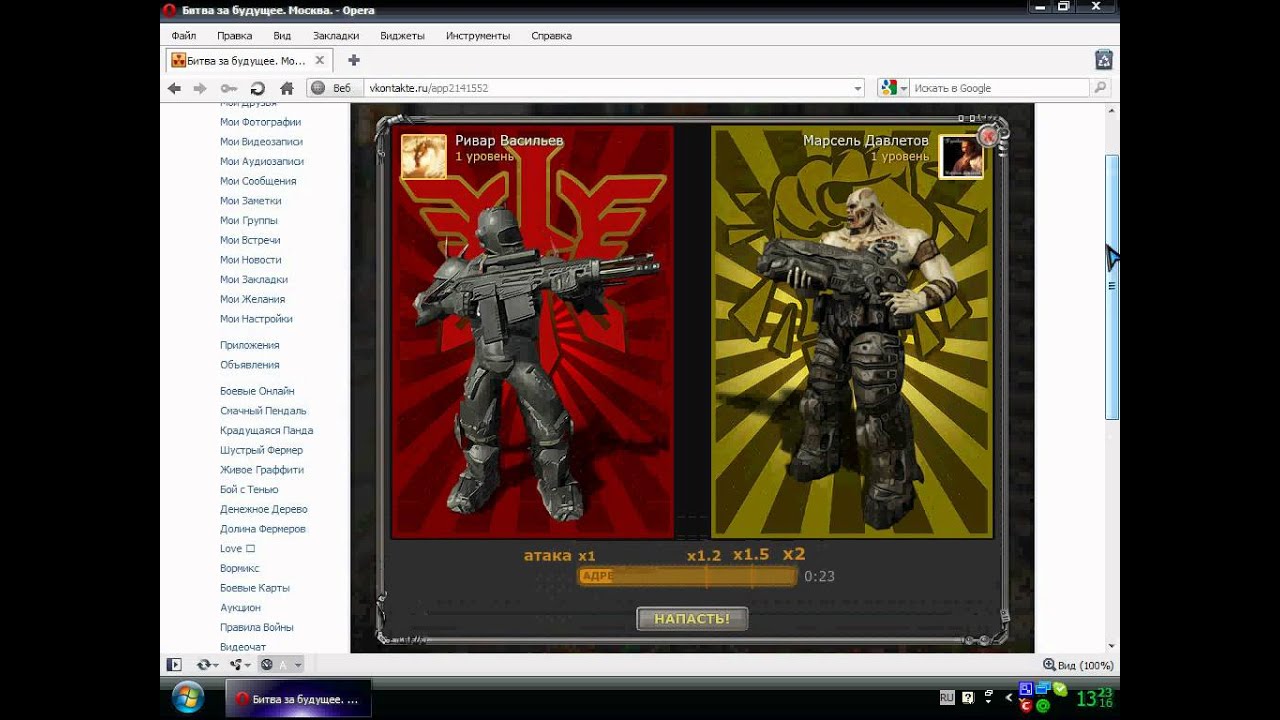Click the НАПАСТЬ! attack button

[692, 619]
